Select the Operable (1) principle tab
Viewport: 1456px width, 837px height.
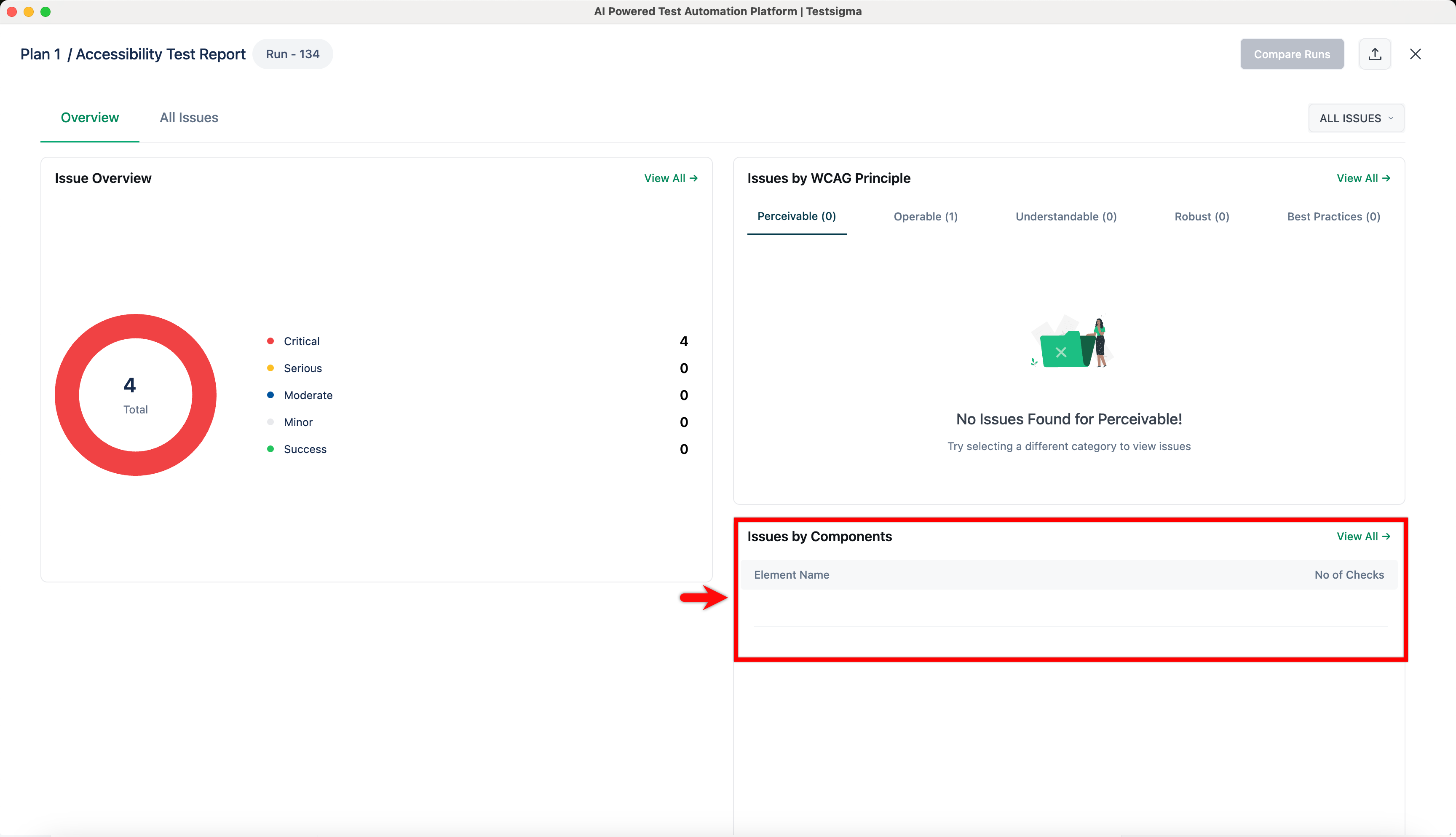coord(925,217)
